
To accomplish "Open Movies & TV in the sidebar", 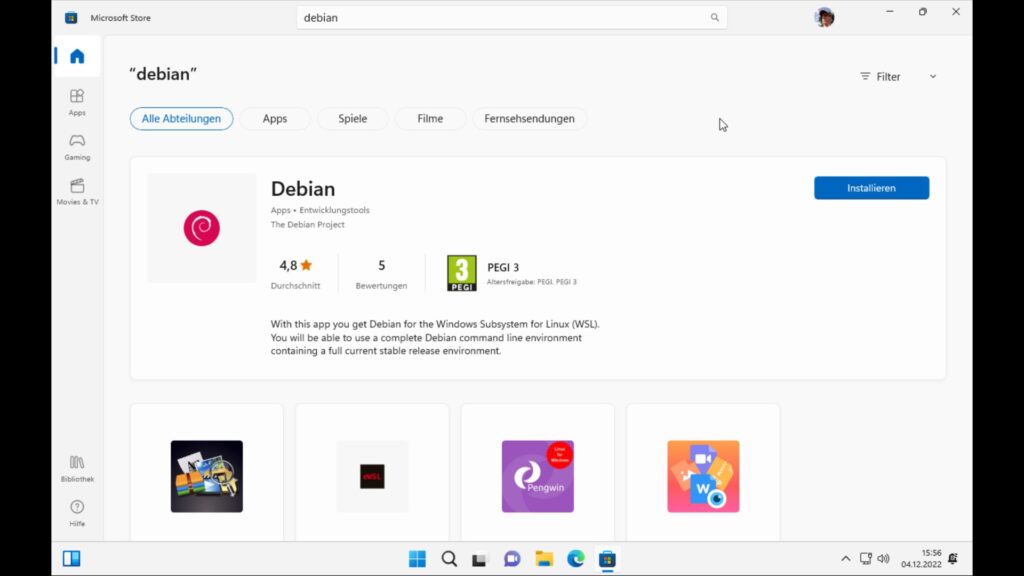I will pyautogui.click(x=77, y=192).
